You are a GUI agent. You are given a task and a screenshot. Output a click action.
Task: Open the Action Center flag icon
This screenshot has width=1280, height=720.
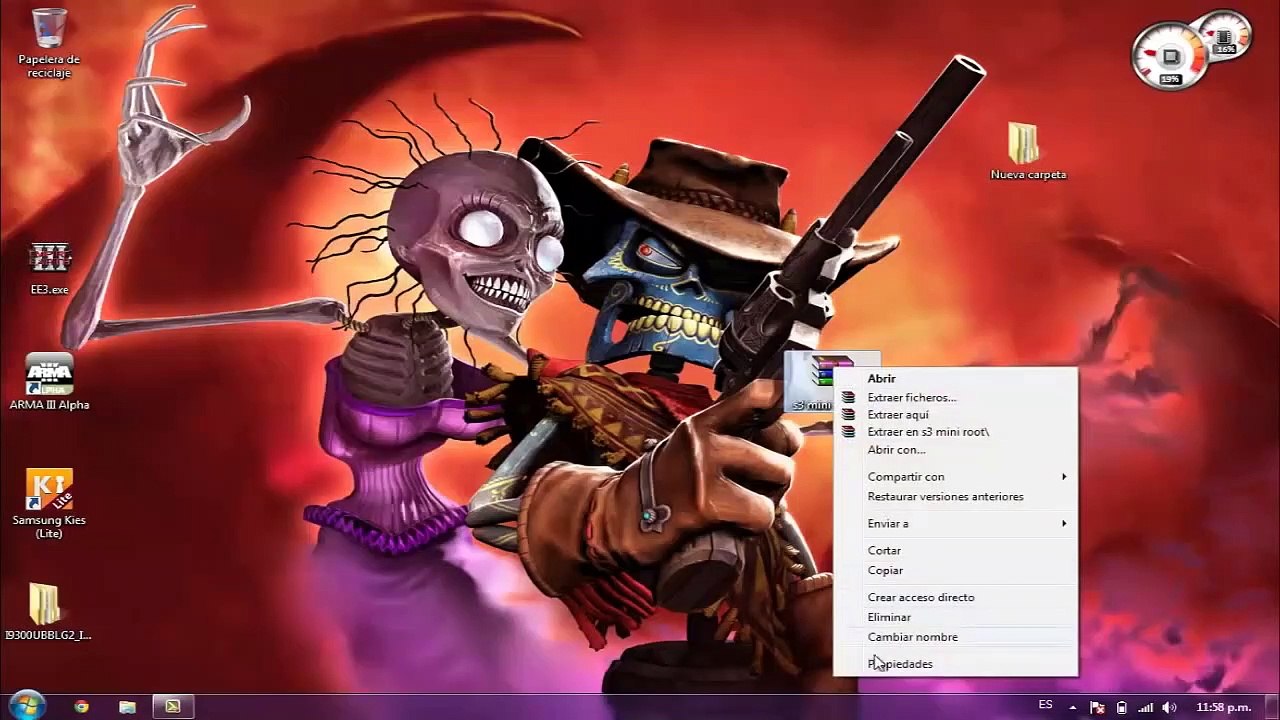point(1096,707)
